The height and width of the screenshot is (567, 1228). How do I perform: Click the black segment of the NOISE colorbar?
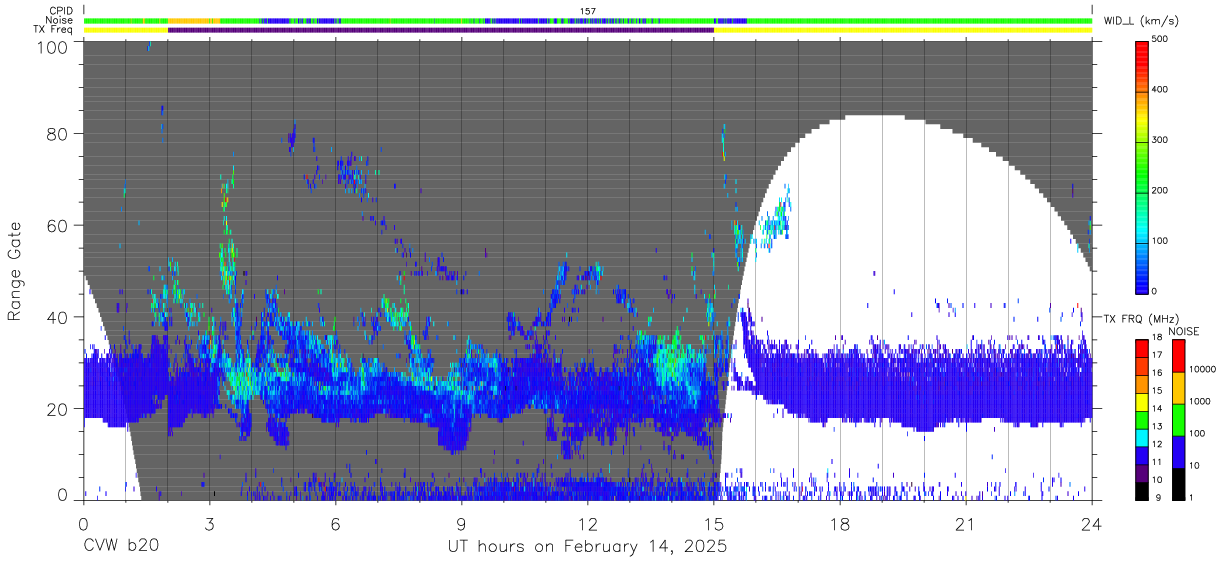[1179, 484]
